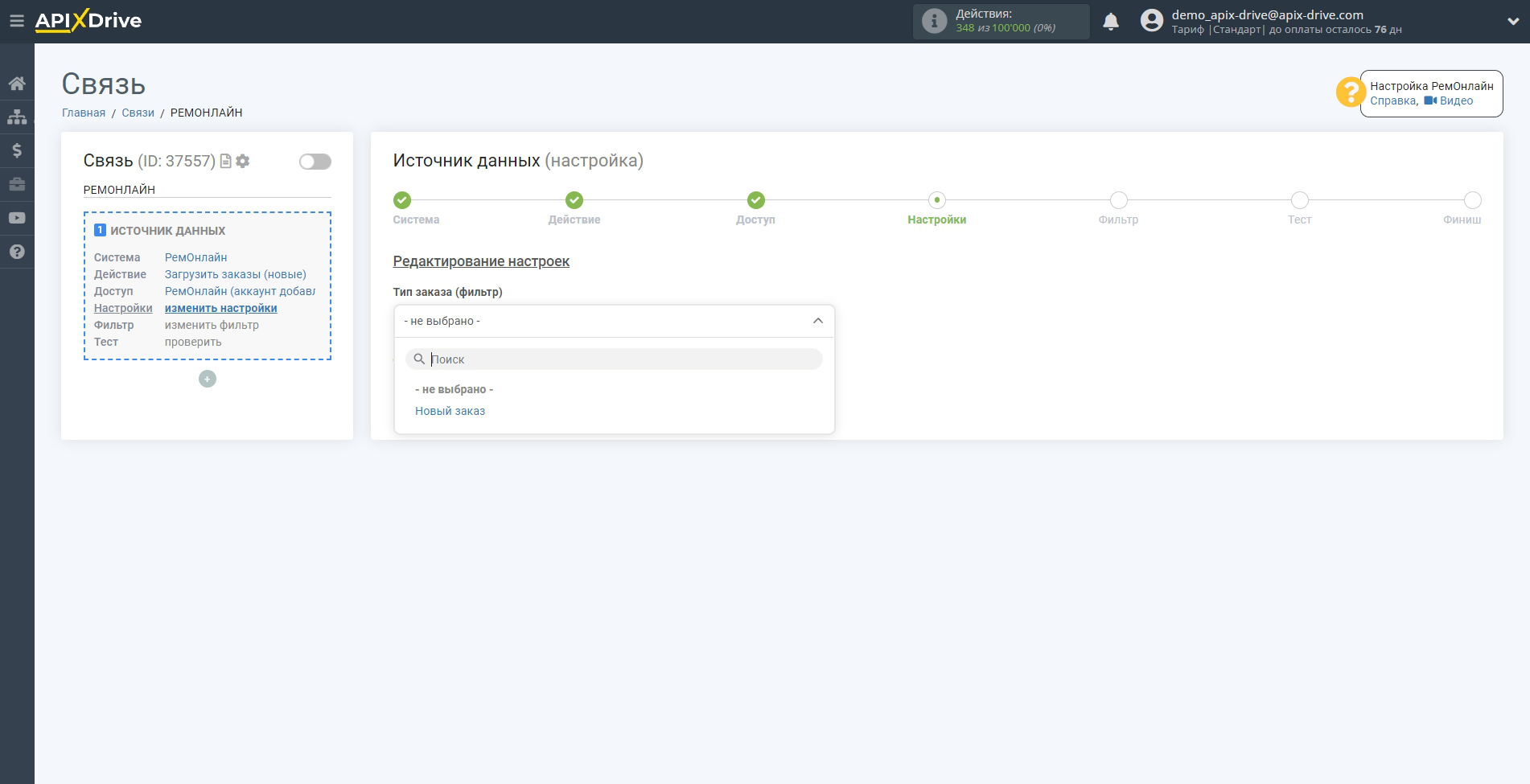This screenshot has height=784, width=1530.
Task: Expand the account menu chevron
Action: tap(1513, 22)
